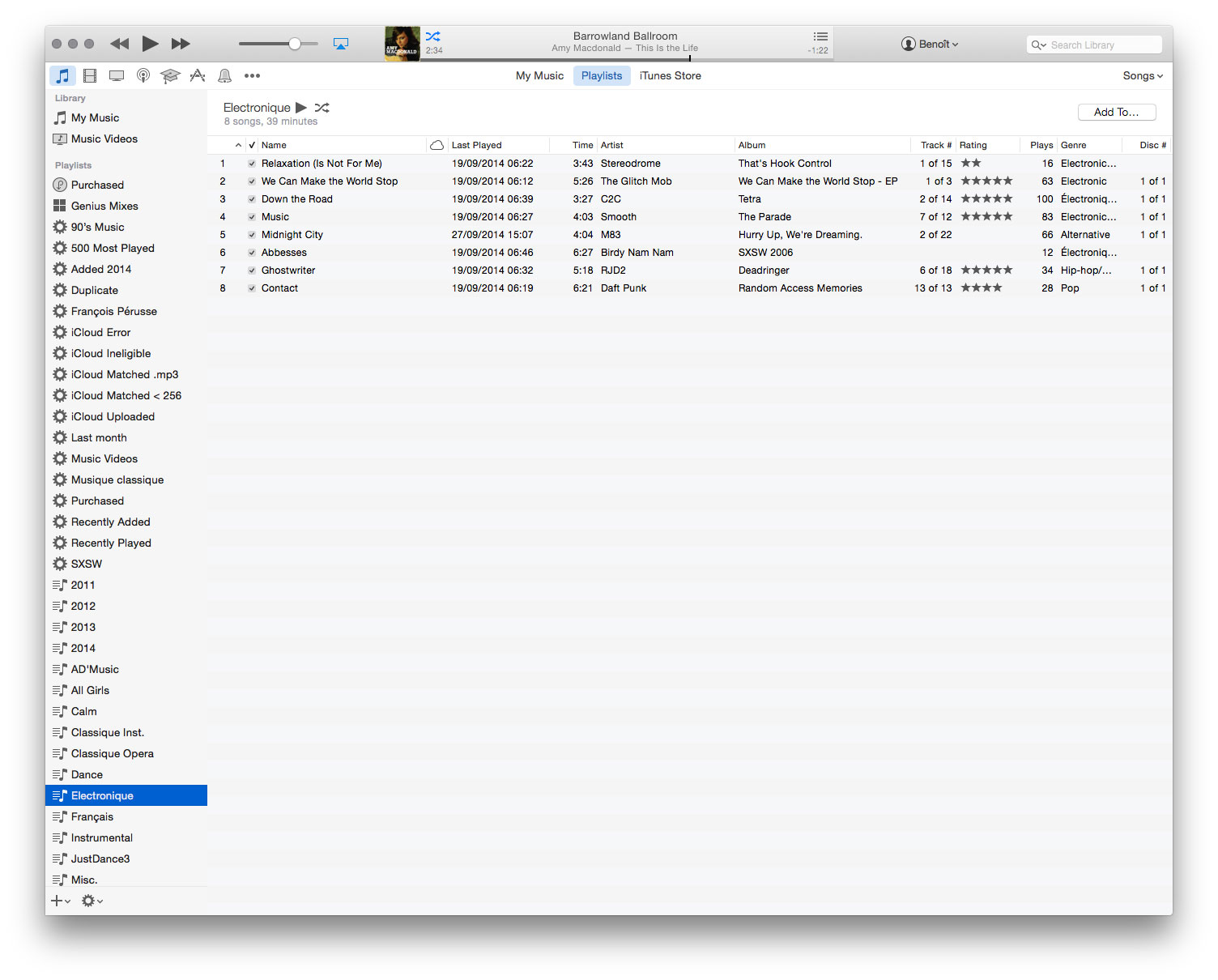Click the Barrowland Ballroom song title
Screen dimensions: 1218x980
click(x=625, y=36)
